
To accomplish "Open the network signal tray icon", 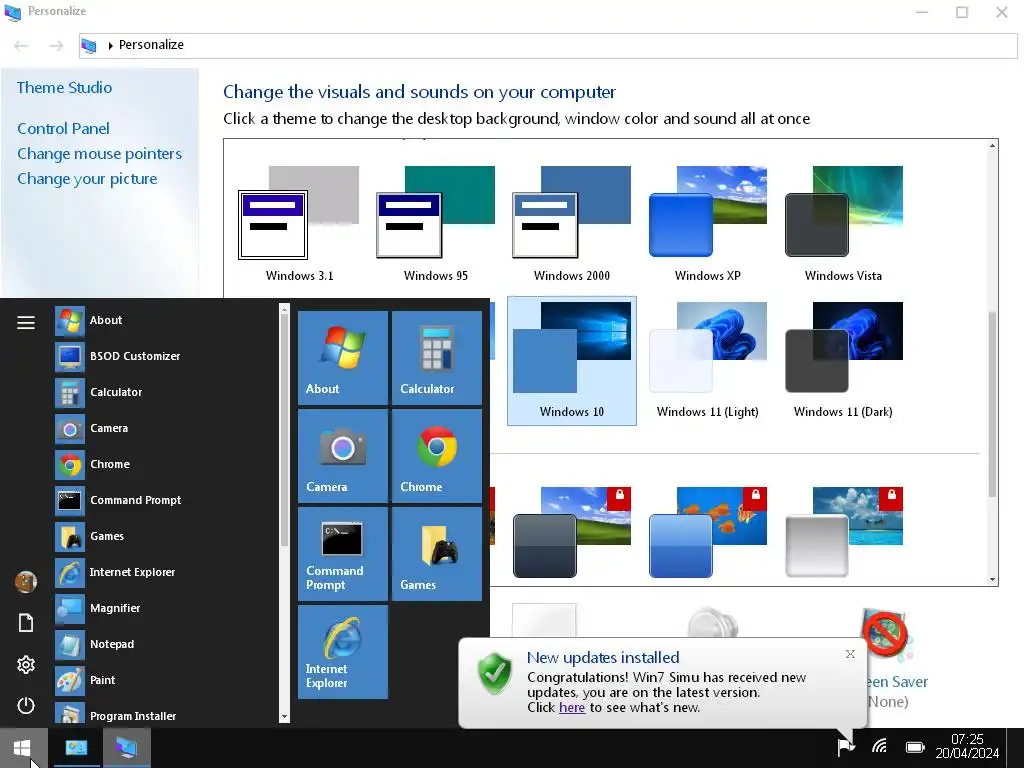I will tap(880, 746).
